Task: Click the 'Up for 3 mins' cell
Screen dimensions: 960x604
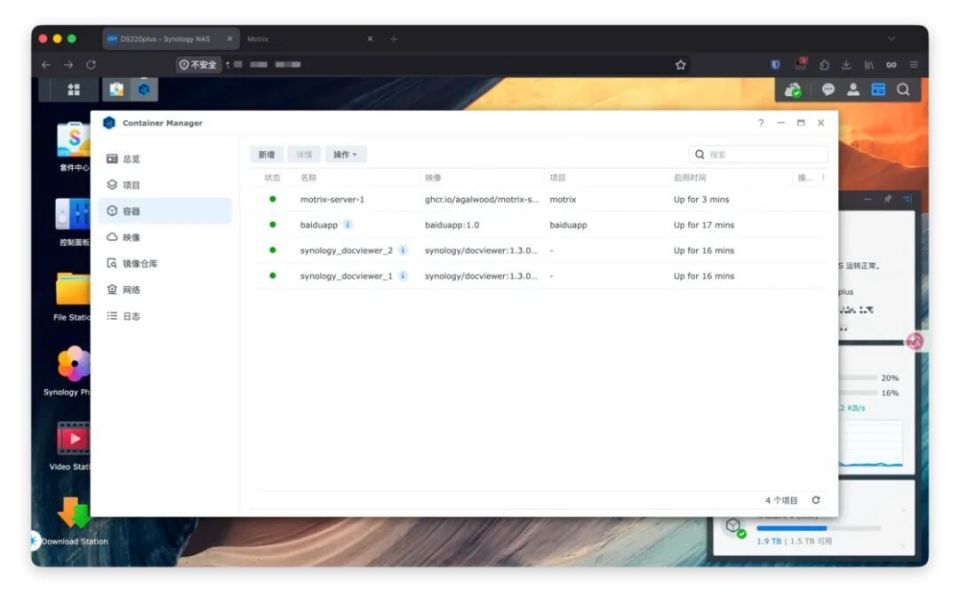Action: click(701, 199)
